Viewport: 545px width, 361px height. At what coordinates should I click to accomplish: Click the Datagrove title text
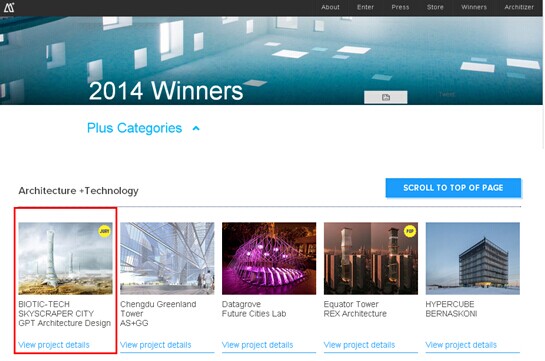point(241,304)
